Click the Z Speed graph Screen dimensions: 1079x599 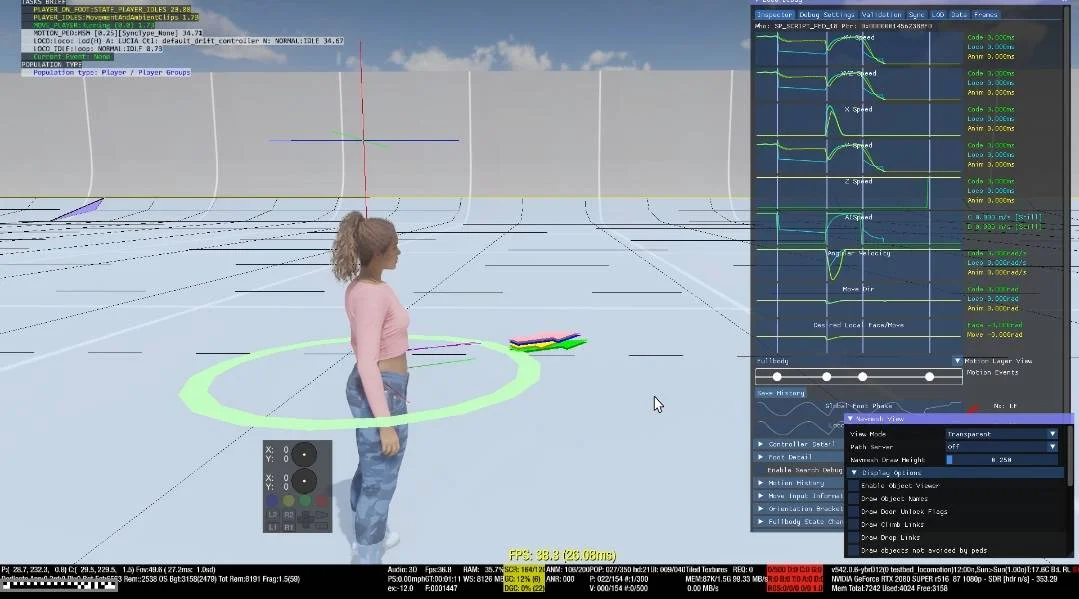[858, 191]
